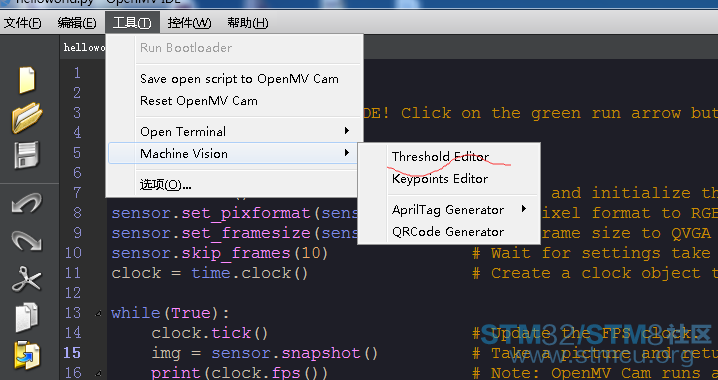Click line number 1 in the gutter
This screenshot has width=718, height=380.
(x=77, y=73)
